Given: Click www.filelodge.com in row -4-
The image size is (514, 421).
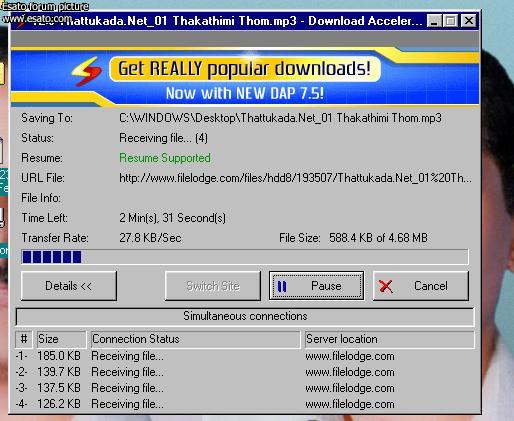Looking at the screenshot, I should click(x=350, y=404).
